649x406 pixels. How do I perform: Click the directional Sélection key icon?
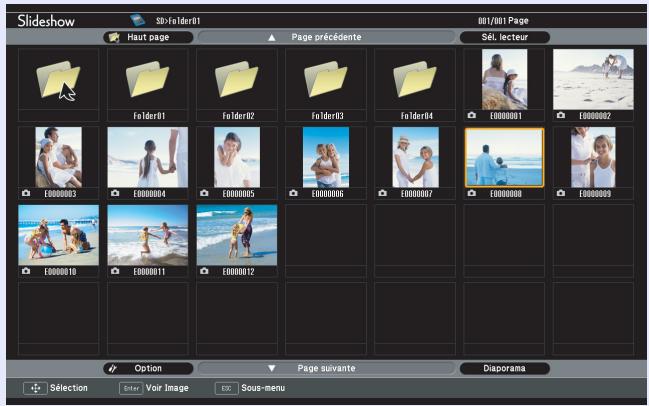tap(35, 388)
